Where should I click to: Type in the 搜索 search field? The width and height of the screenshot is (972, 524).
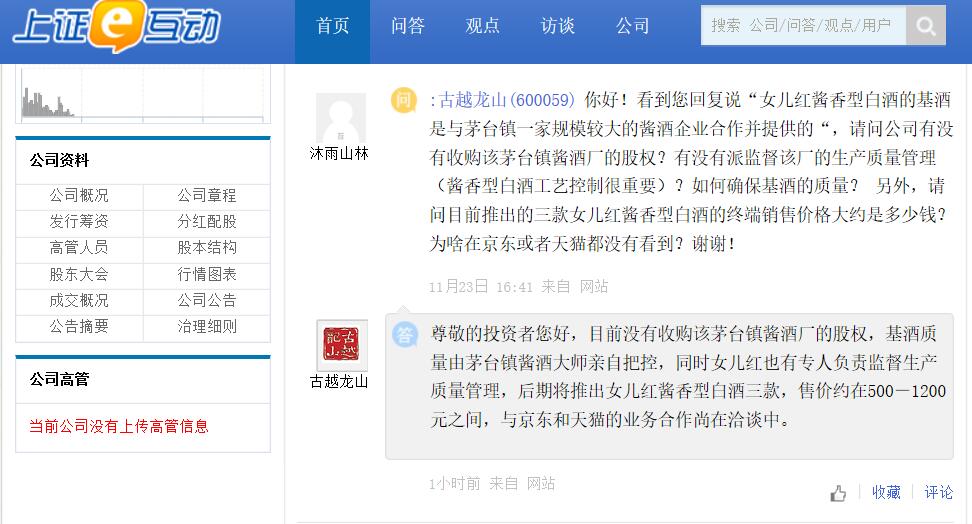point(803,26)
